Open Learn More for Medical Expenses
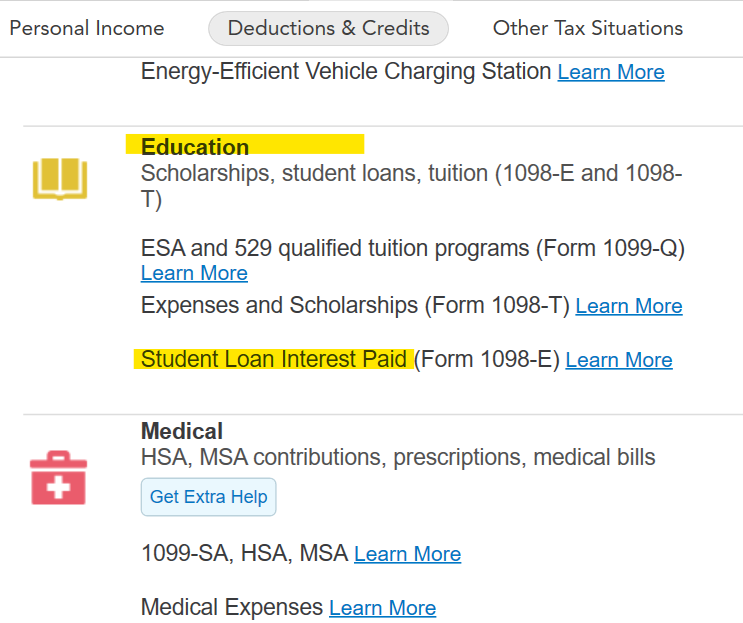The width and height of the screenshot is (743, 623). click(382, 608)
